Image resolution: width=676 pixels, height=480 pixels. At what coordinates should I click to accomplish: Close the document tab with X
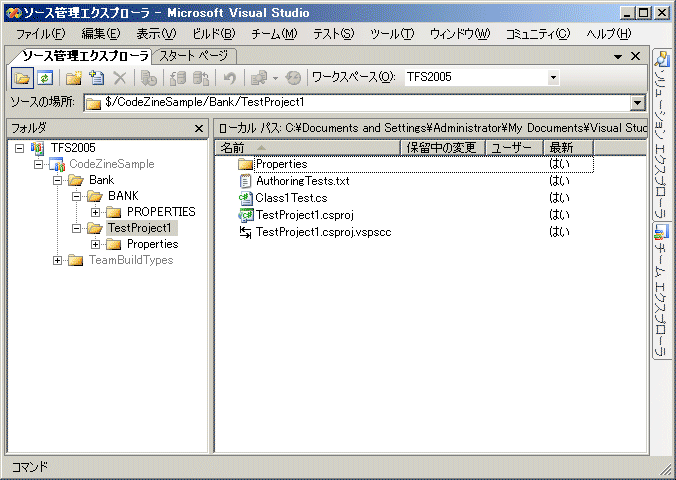pos(635,56)
